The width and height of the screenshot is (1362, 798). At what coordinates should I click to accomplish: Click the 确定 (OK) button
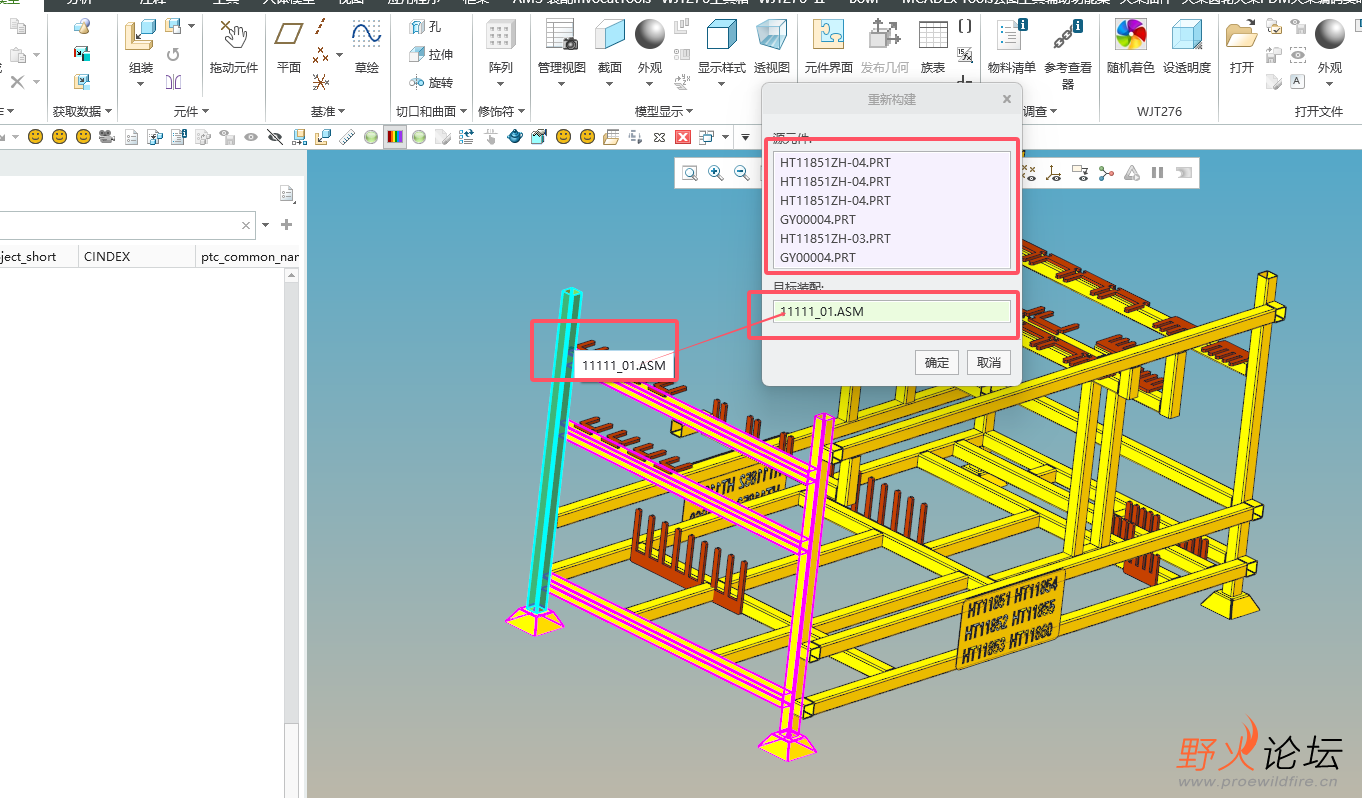click(x=937, y=362)
